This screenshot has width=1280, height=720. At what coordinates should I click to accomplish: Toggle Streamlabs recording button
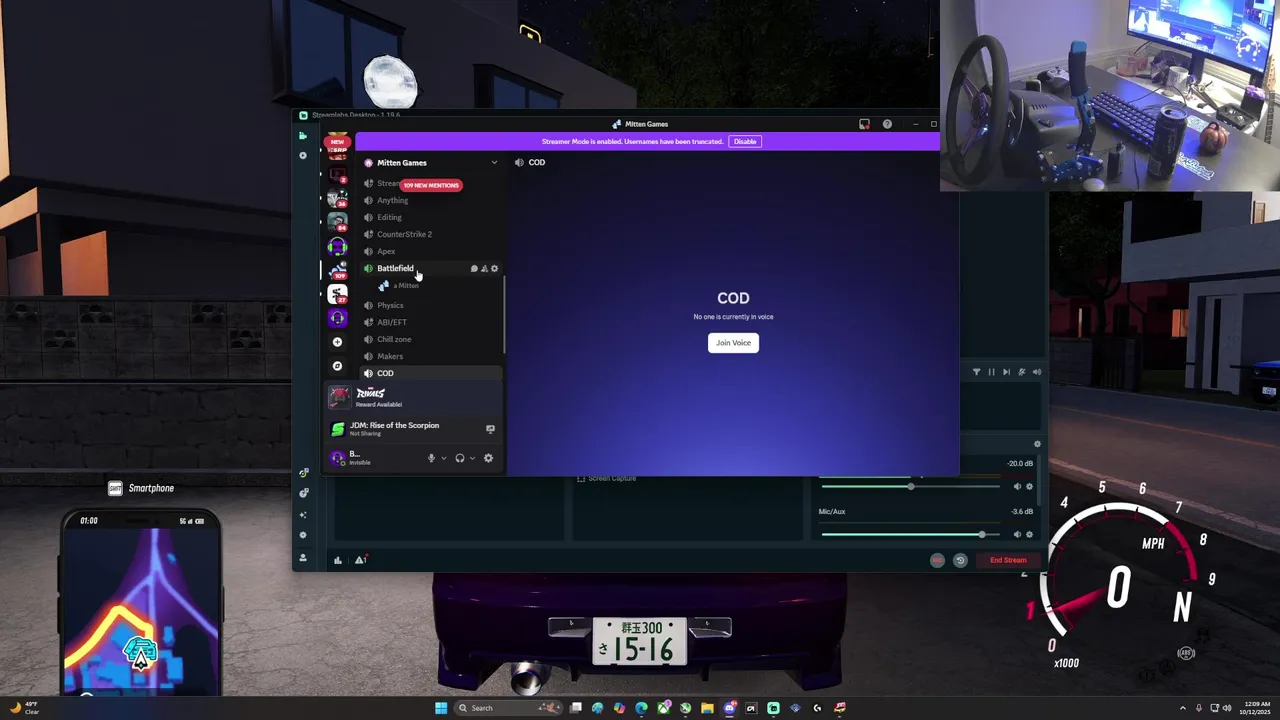[x=937, y=560]
